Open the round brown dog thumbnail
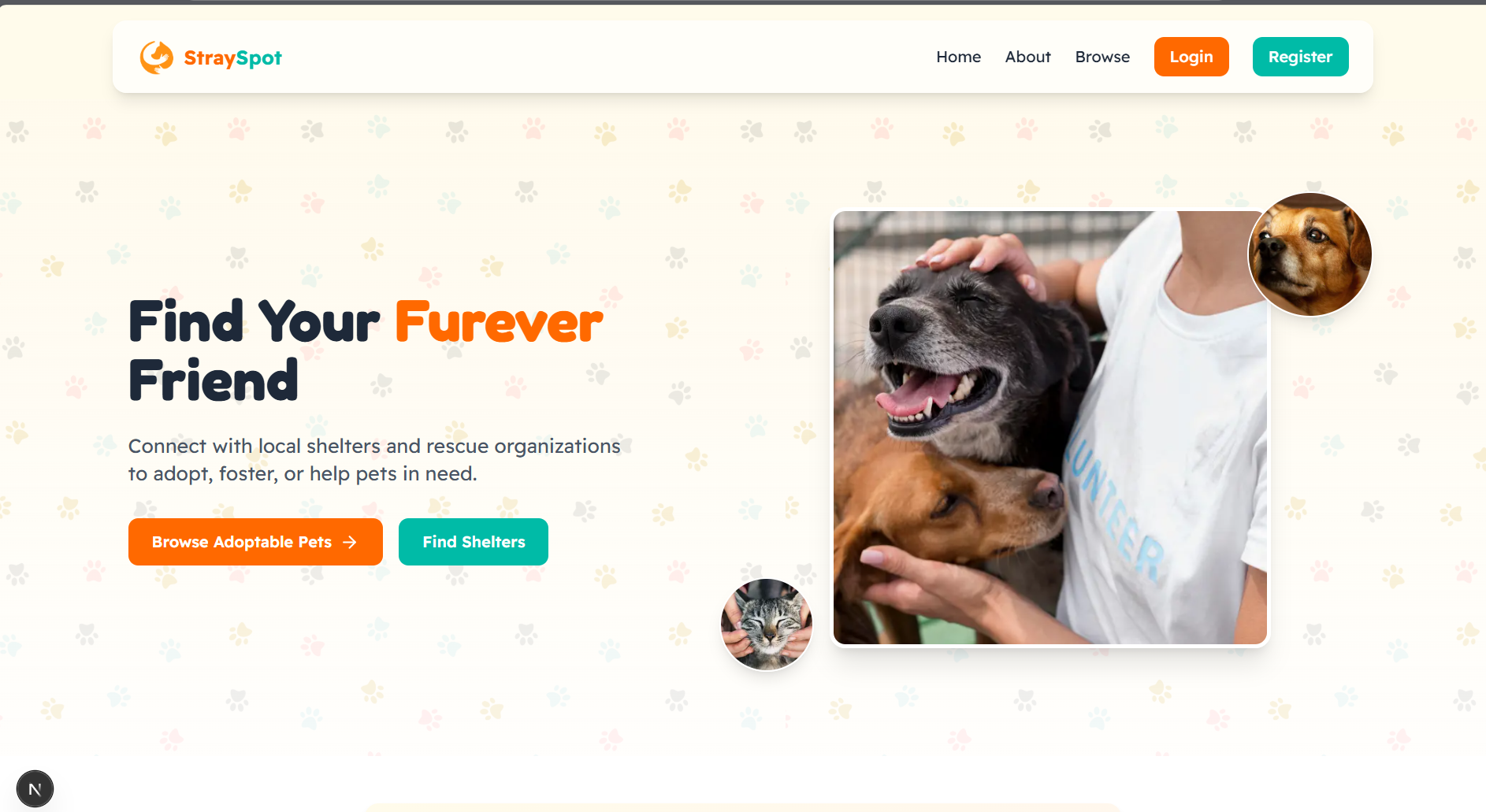 [x=1310, y=254]
